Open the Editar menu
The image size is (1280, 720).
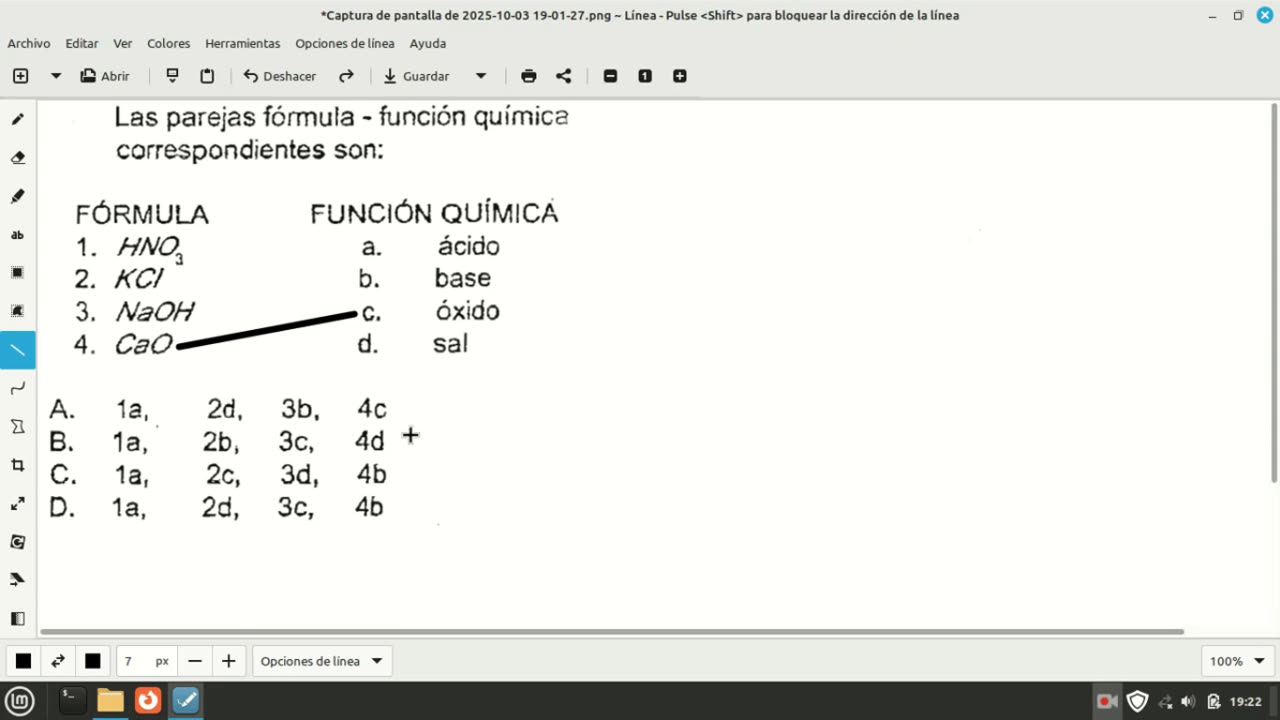[82, 43]
